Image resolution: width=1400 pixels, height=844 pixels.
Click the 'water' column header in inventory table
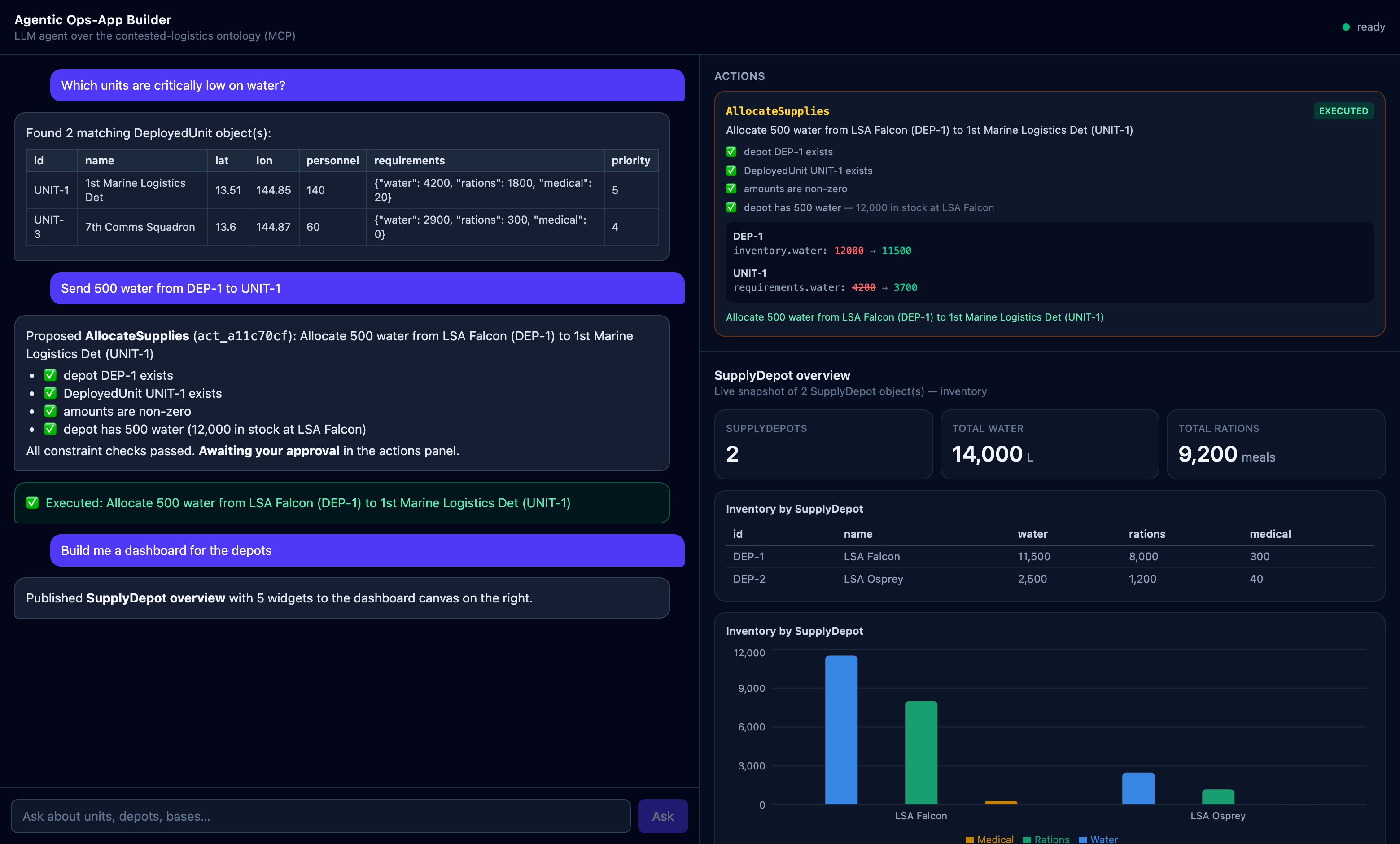tap(1032, 534)
